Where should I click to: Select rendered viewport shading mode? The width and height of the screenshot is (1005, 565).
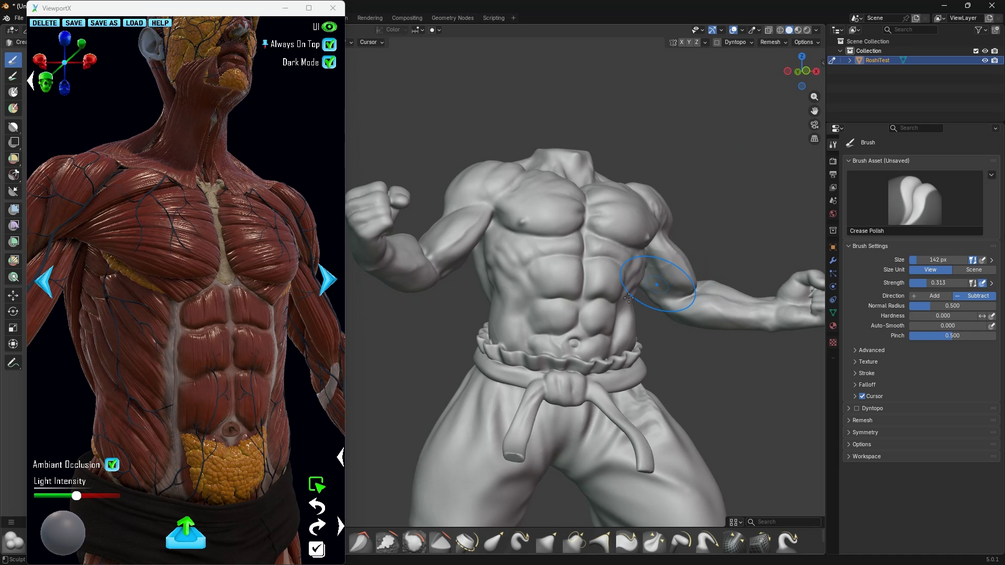(807, 30)
